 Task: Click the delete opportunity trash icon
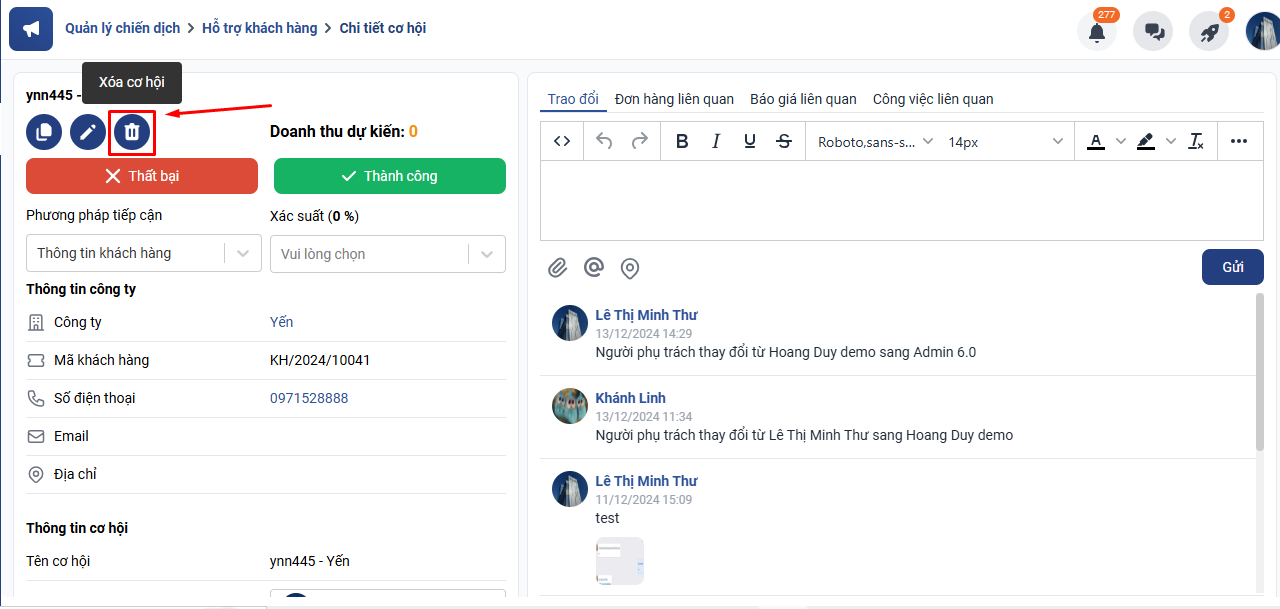tap(131, 132)
